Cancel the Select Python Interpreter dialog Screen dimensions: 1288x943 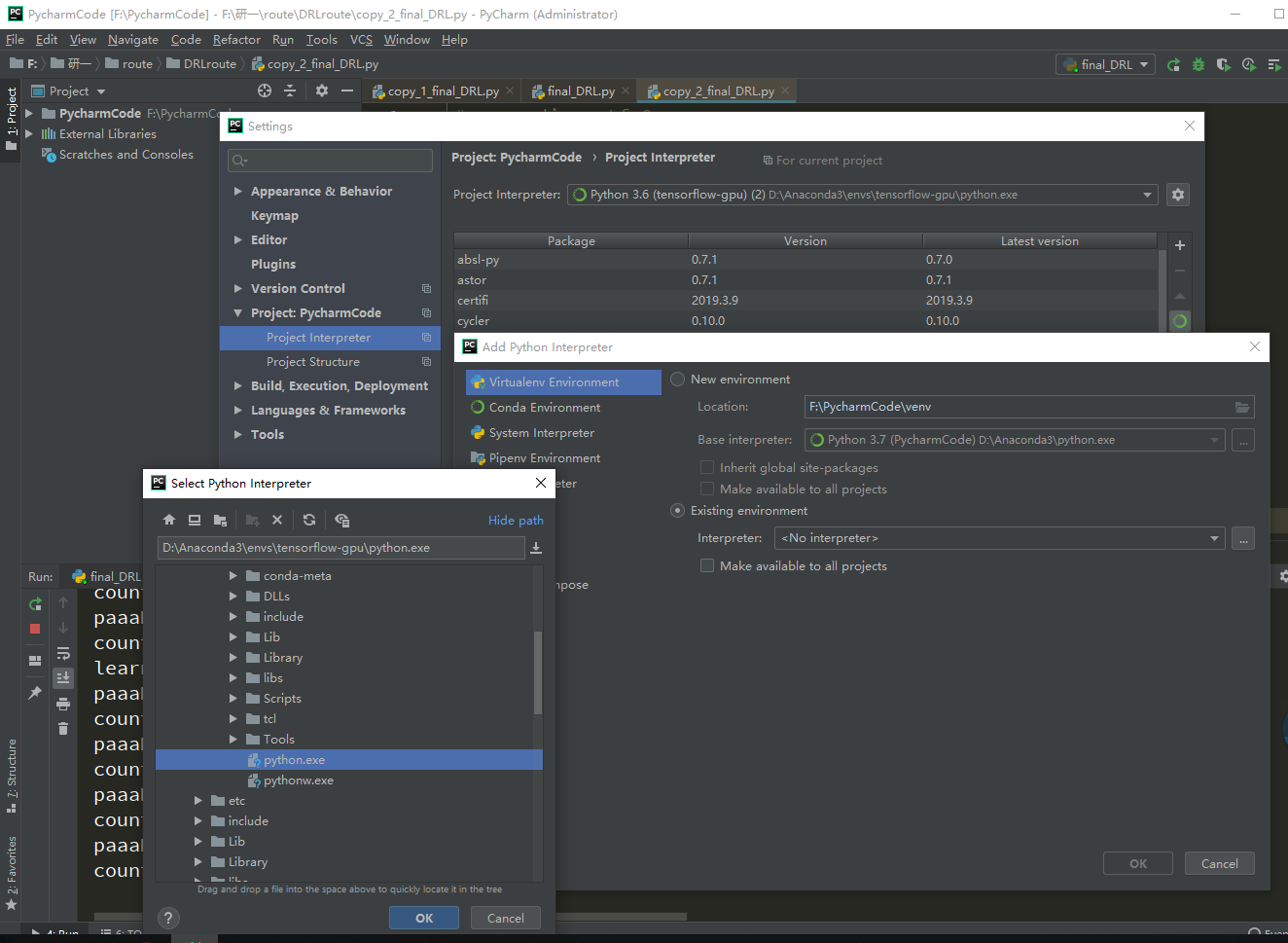click(506, 918)
